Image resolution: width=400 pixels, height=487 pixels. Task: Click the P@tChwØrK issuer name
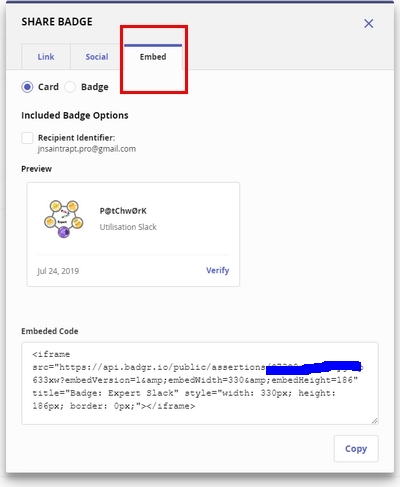123,211
